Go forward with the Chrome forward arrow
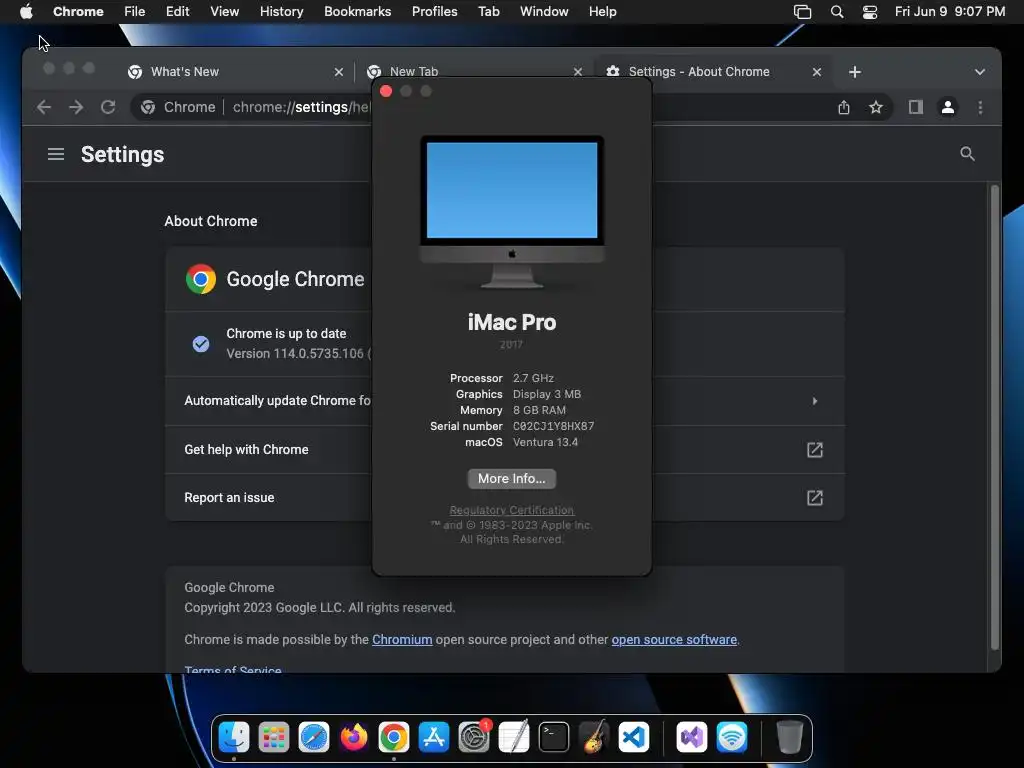The height and width of the screenshot is (768, 1024). [76, 107]
